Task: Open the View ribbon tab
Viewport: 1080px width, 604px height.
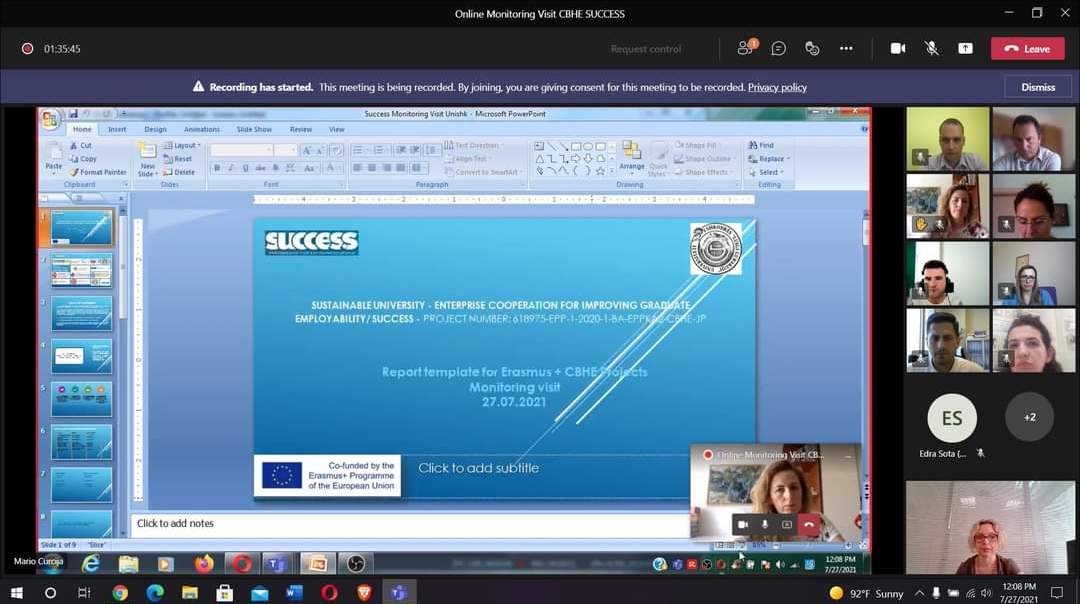Action: pyautogui.click(x=336, y=129)
